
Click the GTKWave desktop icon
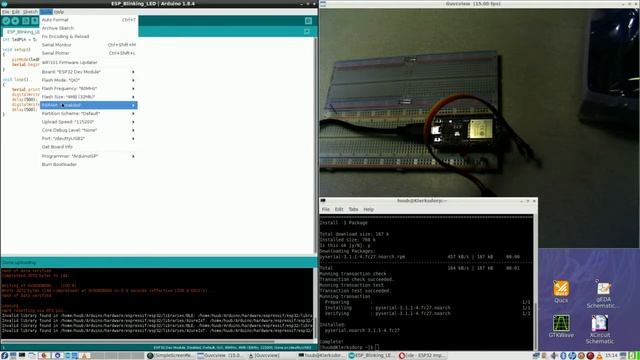tap(561, 326)
